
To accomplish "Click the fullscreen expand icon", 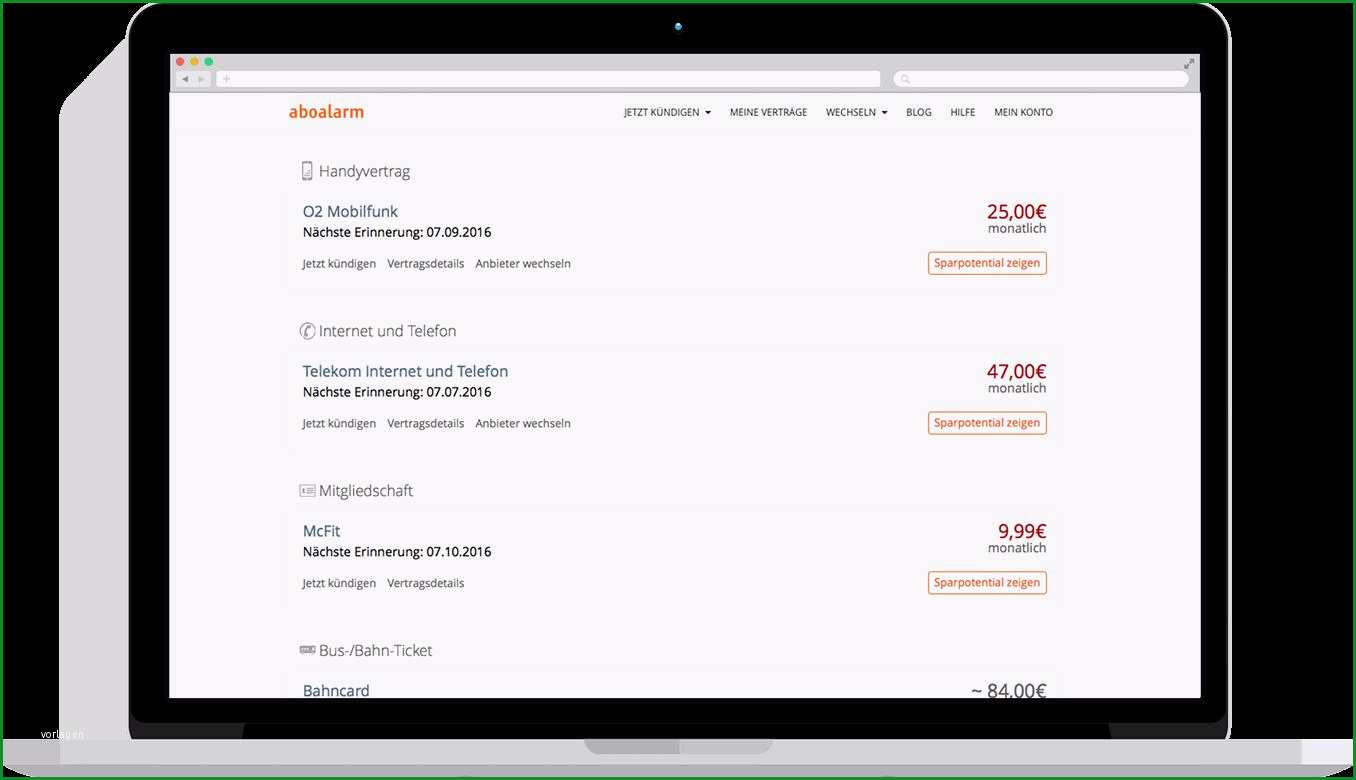I will (x=1189, y=63).
